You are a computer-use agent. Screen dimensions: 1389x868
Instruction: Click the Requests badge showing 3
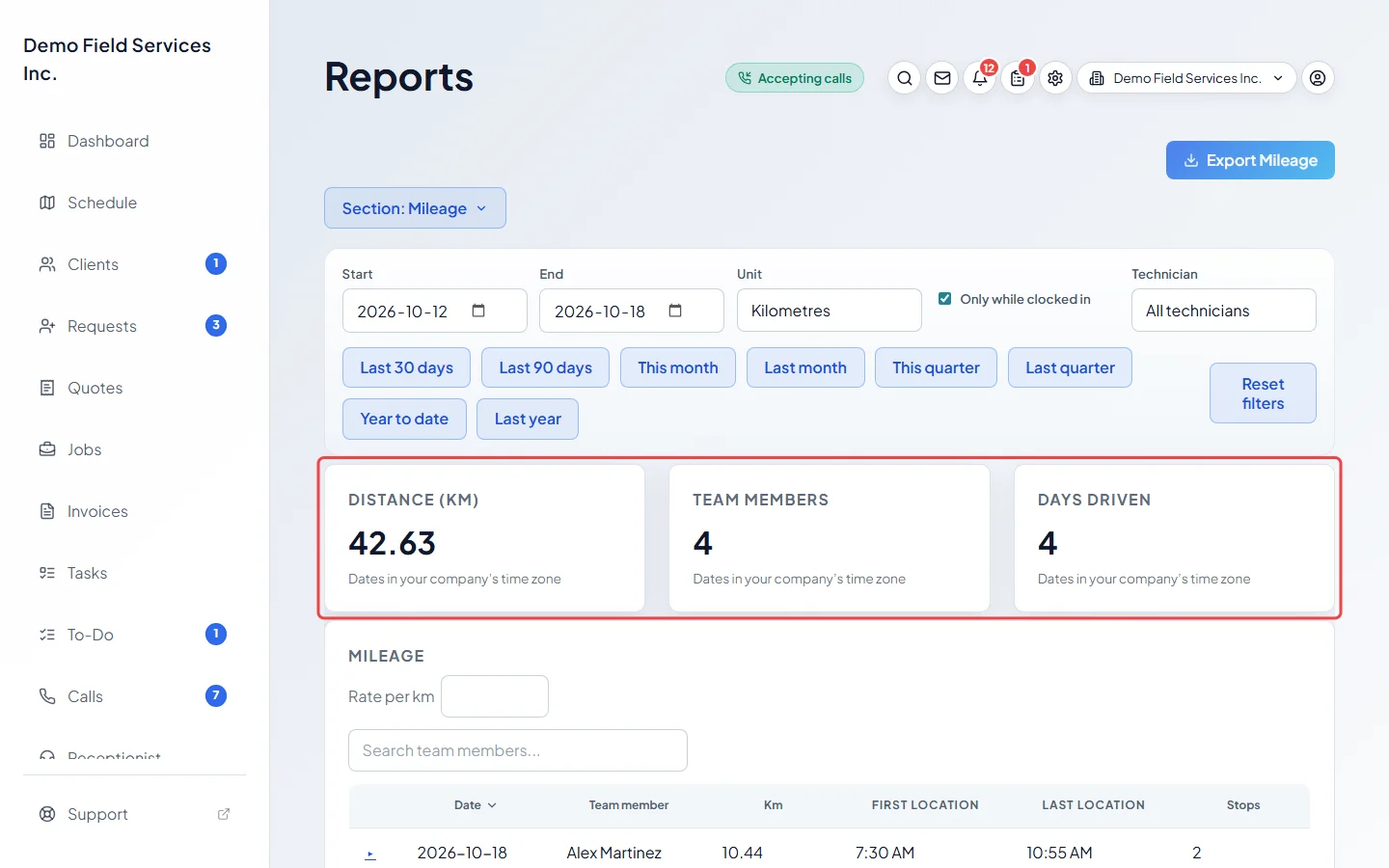pyautogui.click(x=216, y=325)
